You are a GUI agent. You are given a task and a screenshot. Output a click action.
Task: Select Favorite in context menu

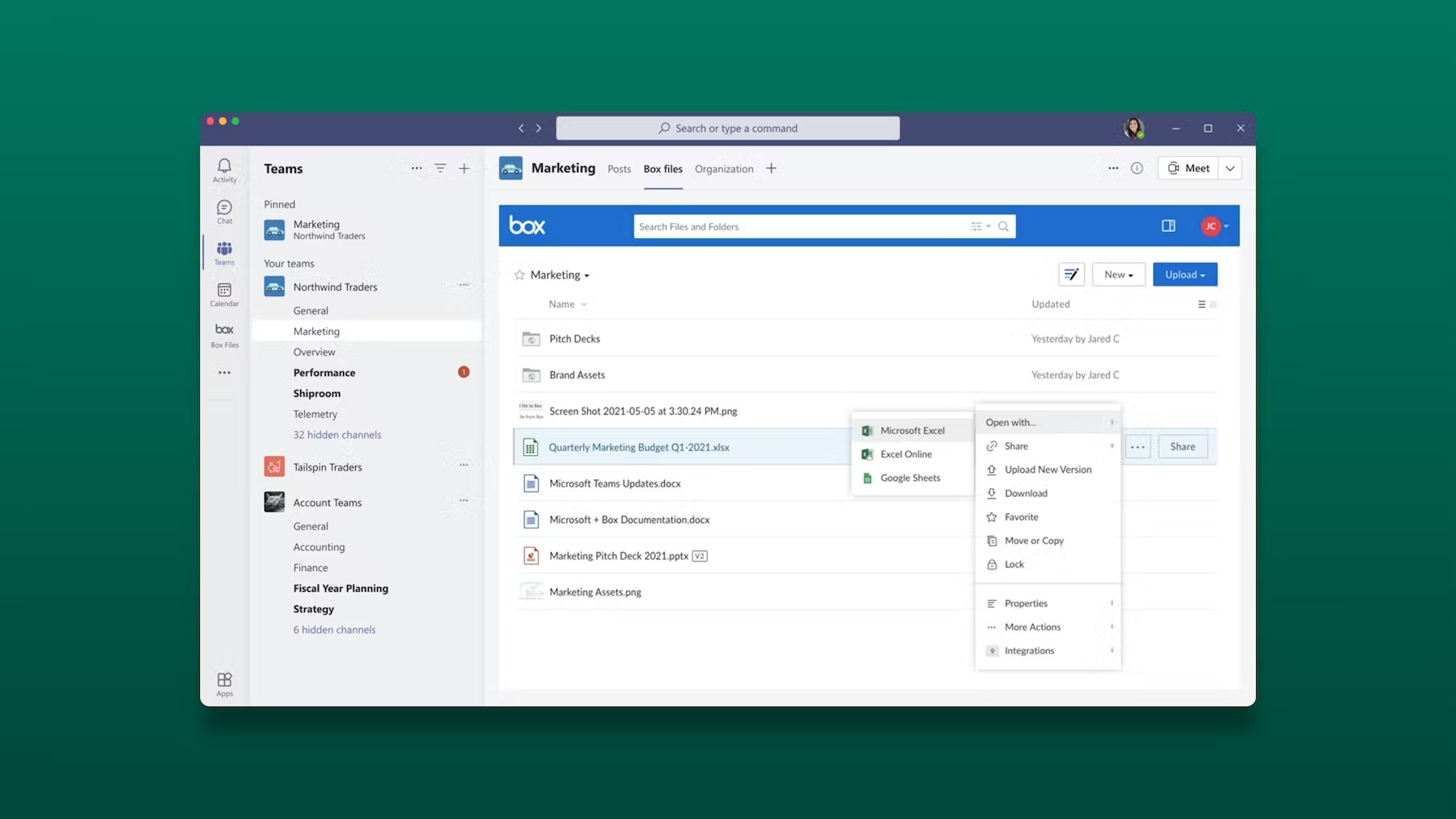(x=1048, y=517)
